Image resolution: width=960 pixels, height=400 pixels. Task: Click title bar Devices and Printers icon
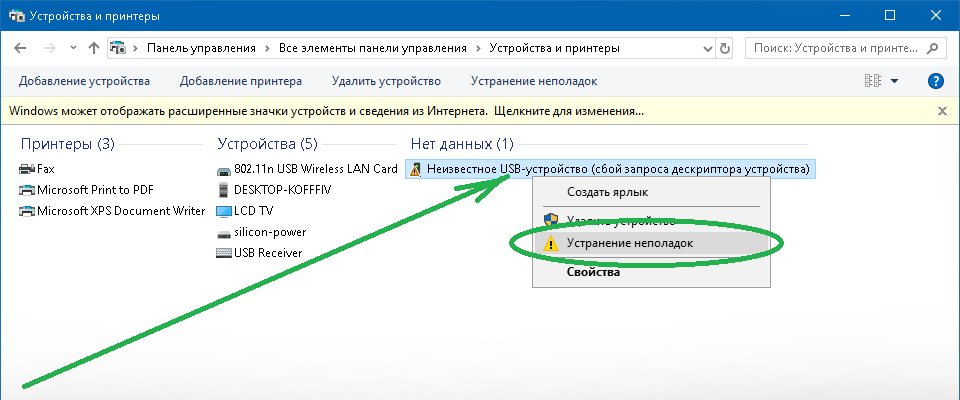pyautogui.click(x=15, y=16)
